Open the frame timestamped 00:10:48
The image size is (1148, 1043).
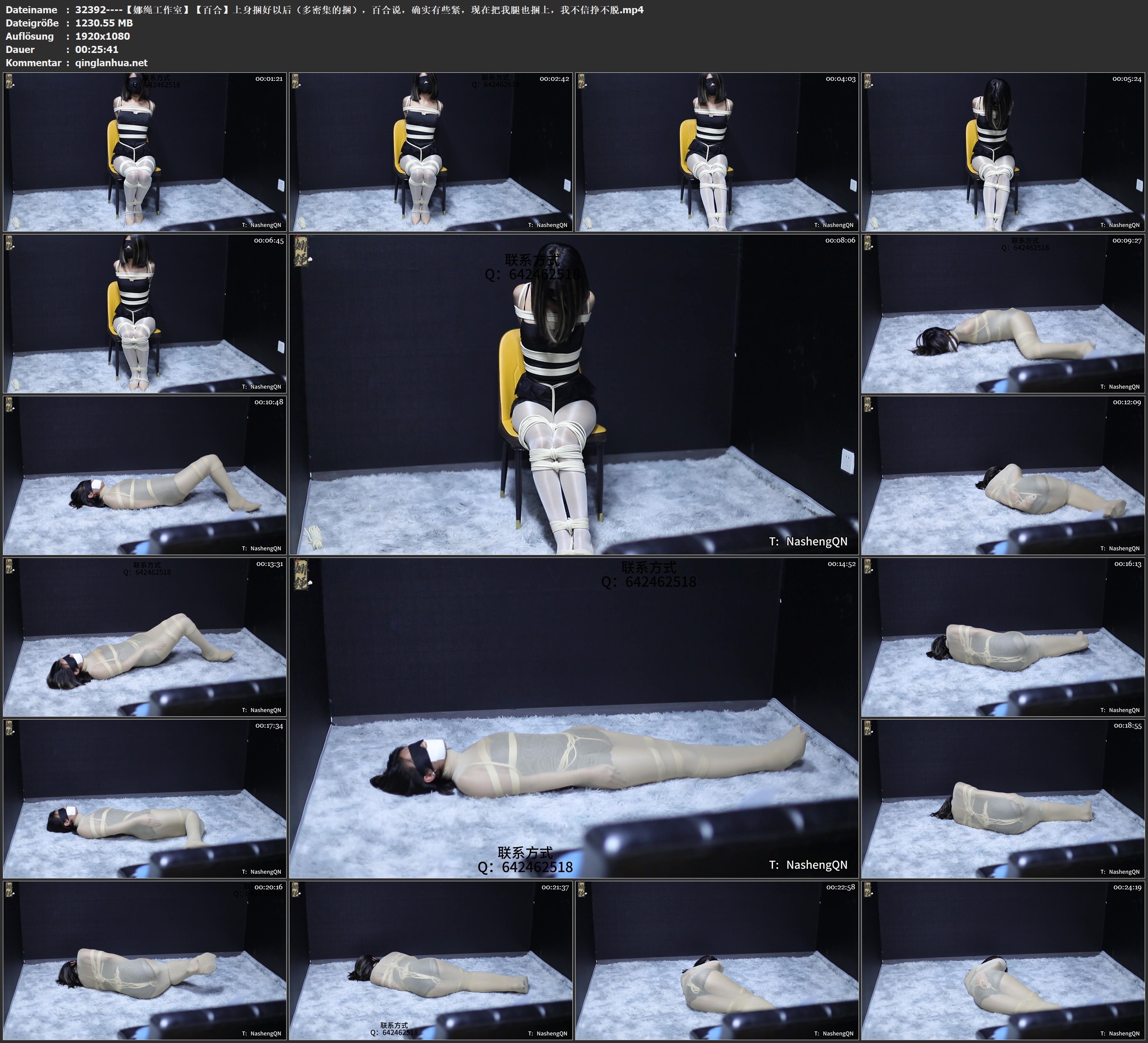pyautogui.click(x=145, y=475)
